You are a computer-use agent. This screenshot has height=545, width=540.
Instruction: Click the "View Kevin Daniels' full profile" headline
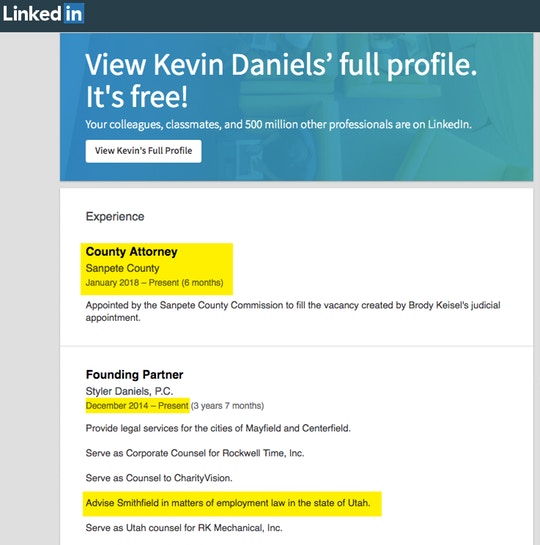pos(281,65)
